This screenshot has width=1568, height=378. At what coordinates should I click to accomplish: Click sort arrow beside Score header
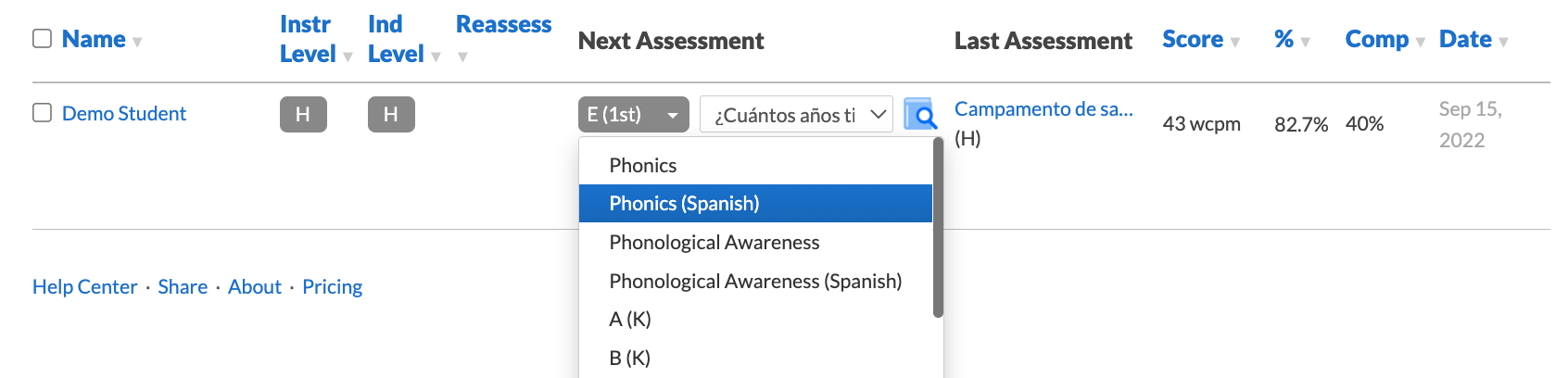(1235, 43)
